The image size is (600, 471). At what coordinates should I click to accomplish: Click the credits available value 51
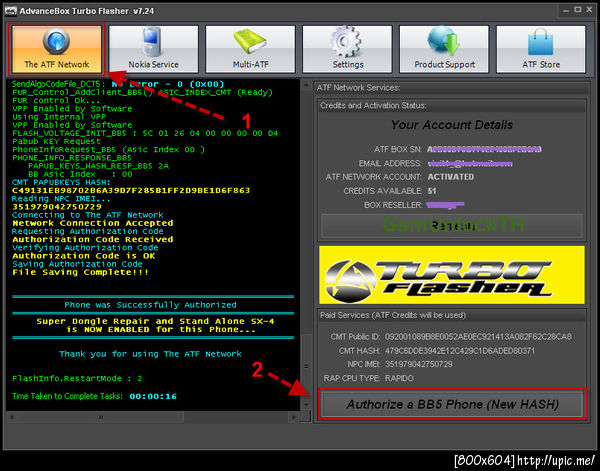432,191
